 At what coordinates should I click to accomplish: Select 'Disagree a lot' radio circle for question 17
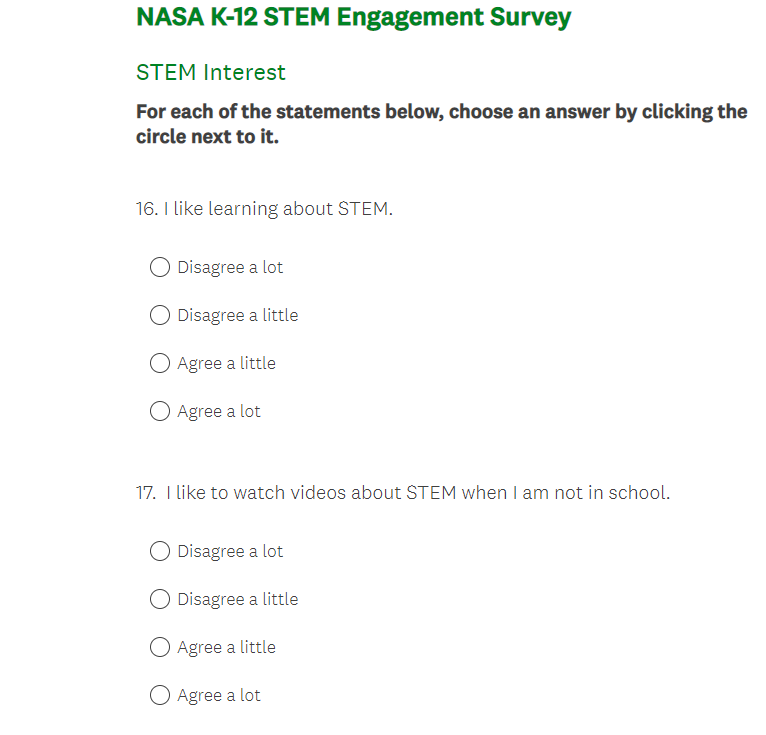(x=160, y=551)
